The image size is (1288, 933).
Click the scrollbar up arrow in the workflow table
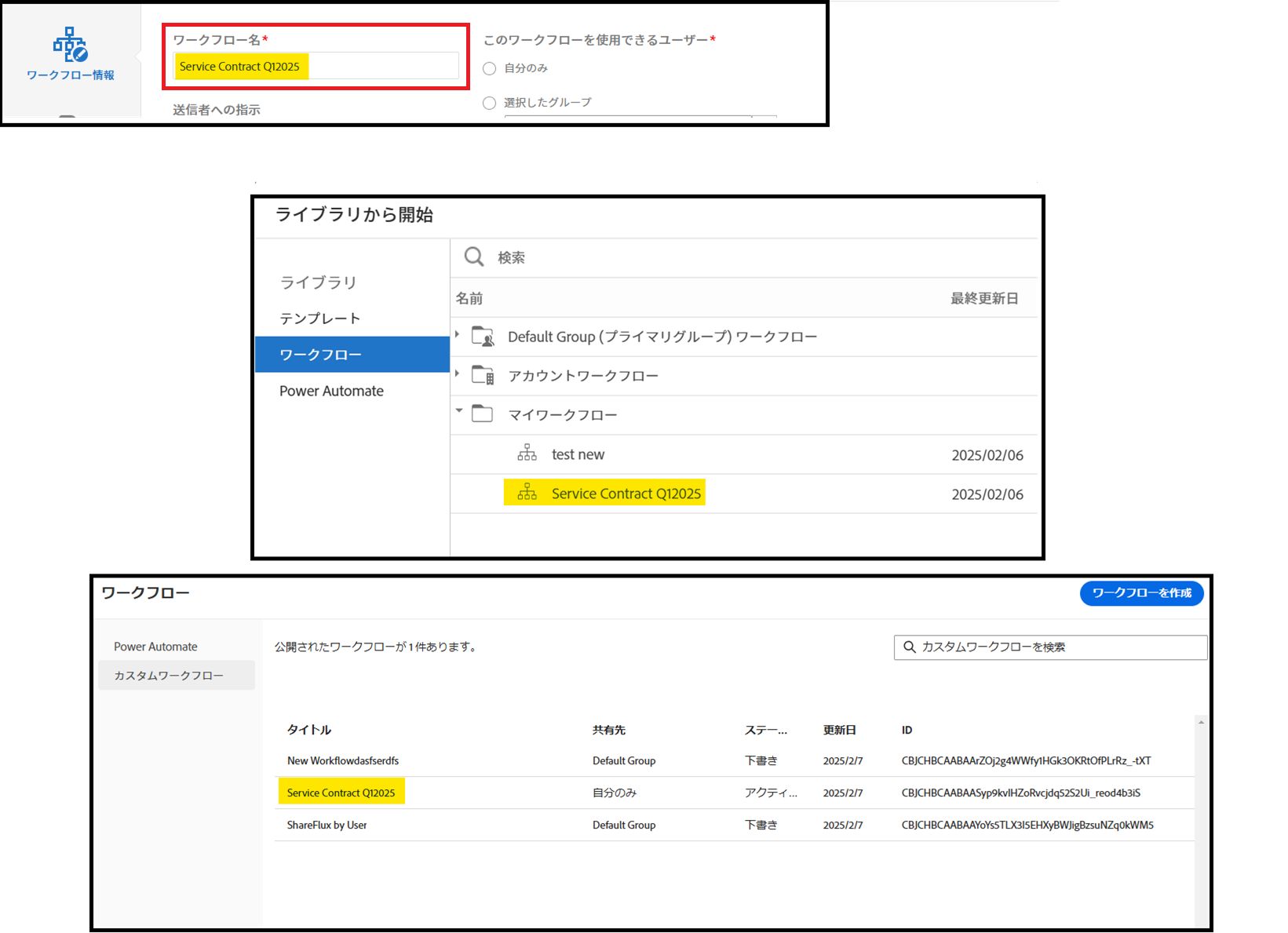[1201, 722]
